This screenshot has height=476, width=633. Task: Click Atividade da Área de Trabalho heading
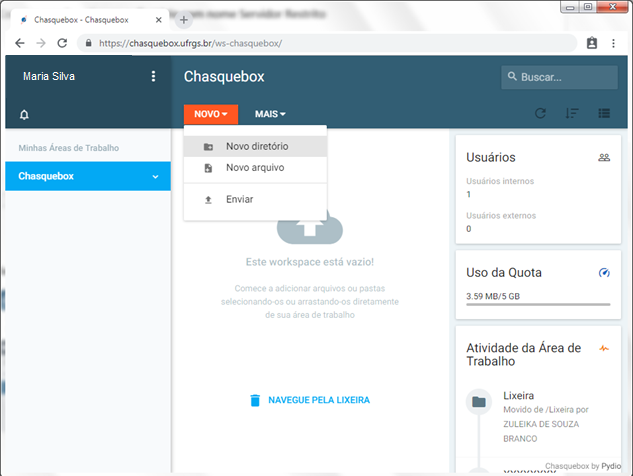524,354
